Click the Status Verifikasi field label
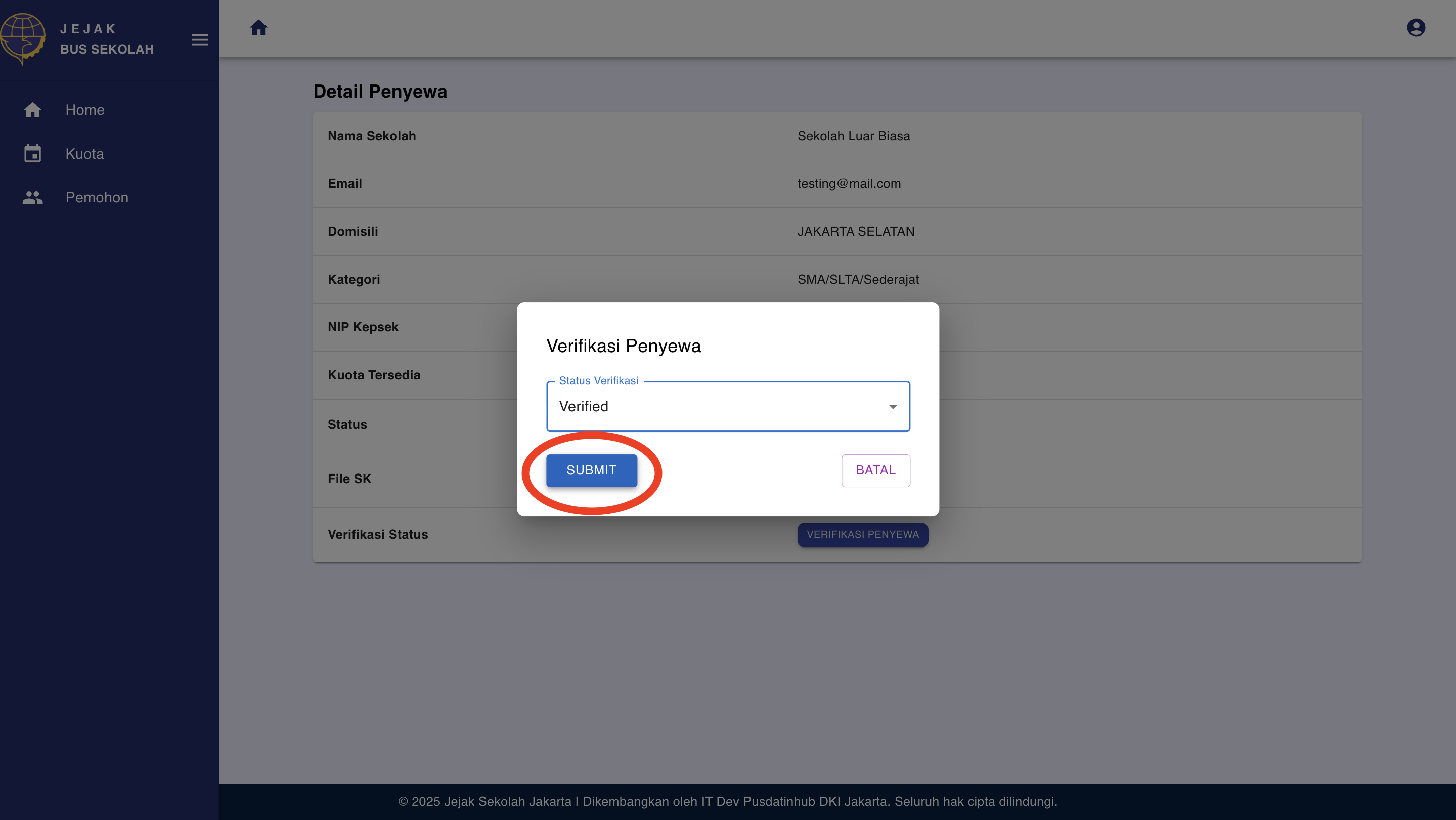The width and height of the screenshot is (1456, 820). pos(598,380)
